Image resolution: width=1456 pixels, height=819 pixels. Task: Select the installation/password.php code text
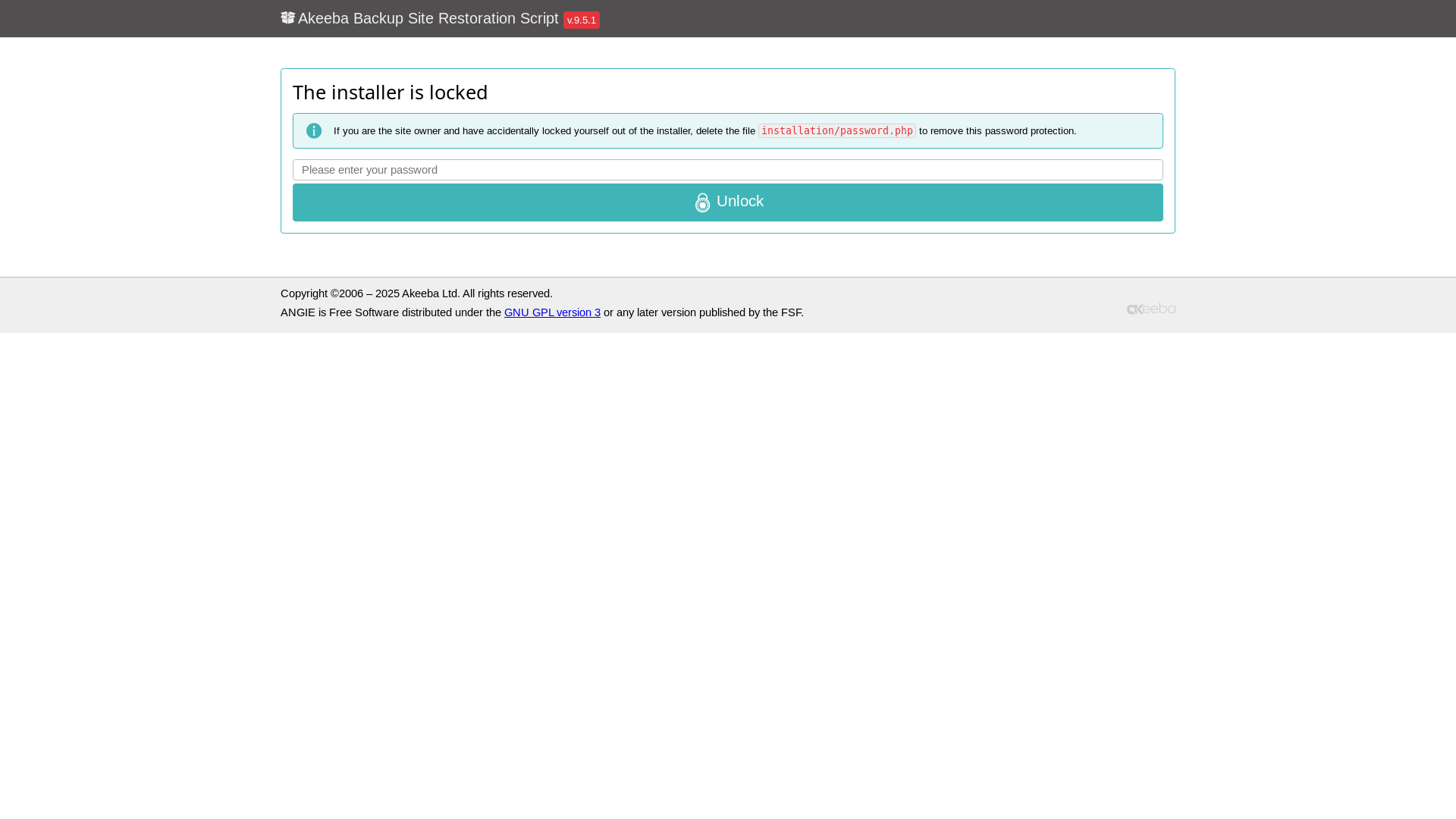click(x=837, y=130)
